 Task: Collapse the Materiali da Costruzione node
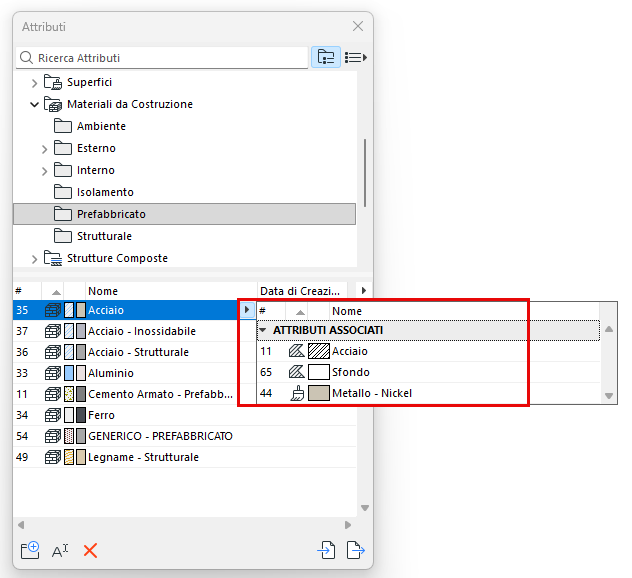35,105
